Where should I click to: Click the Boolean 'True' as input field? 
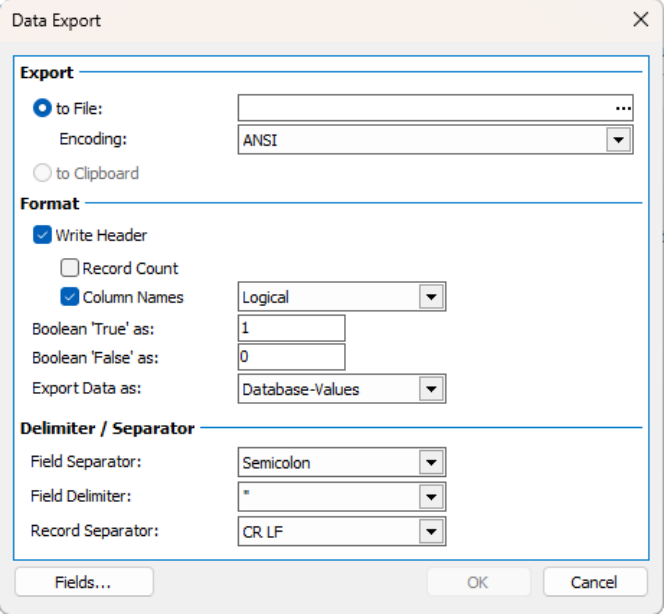pyautogui.click(x=291, y=328)
